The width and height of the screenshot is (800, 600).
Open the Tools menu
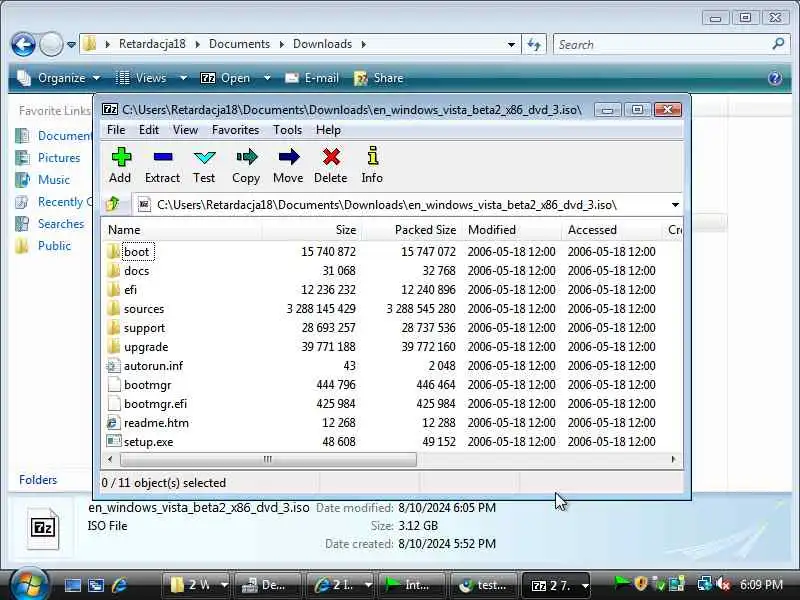point(287,130)
